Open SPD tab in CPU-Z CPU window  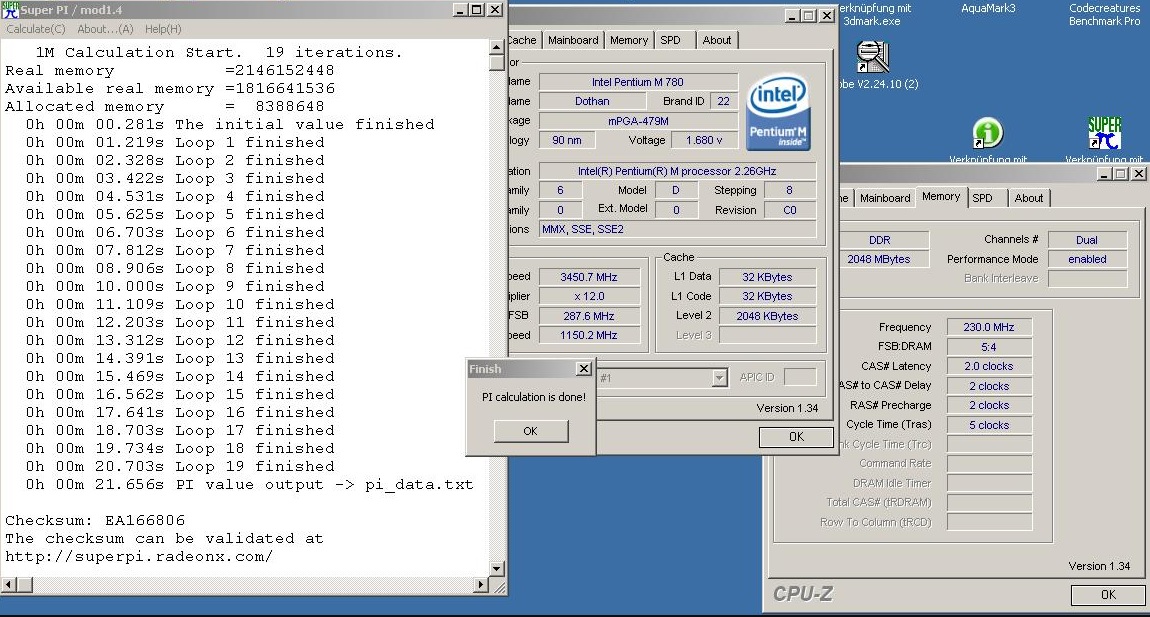(x=670, y=40)
